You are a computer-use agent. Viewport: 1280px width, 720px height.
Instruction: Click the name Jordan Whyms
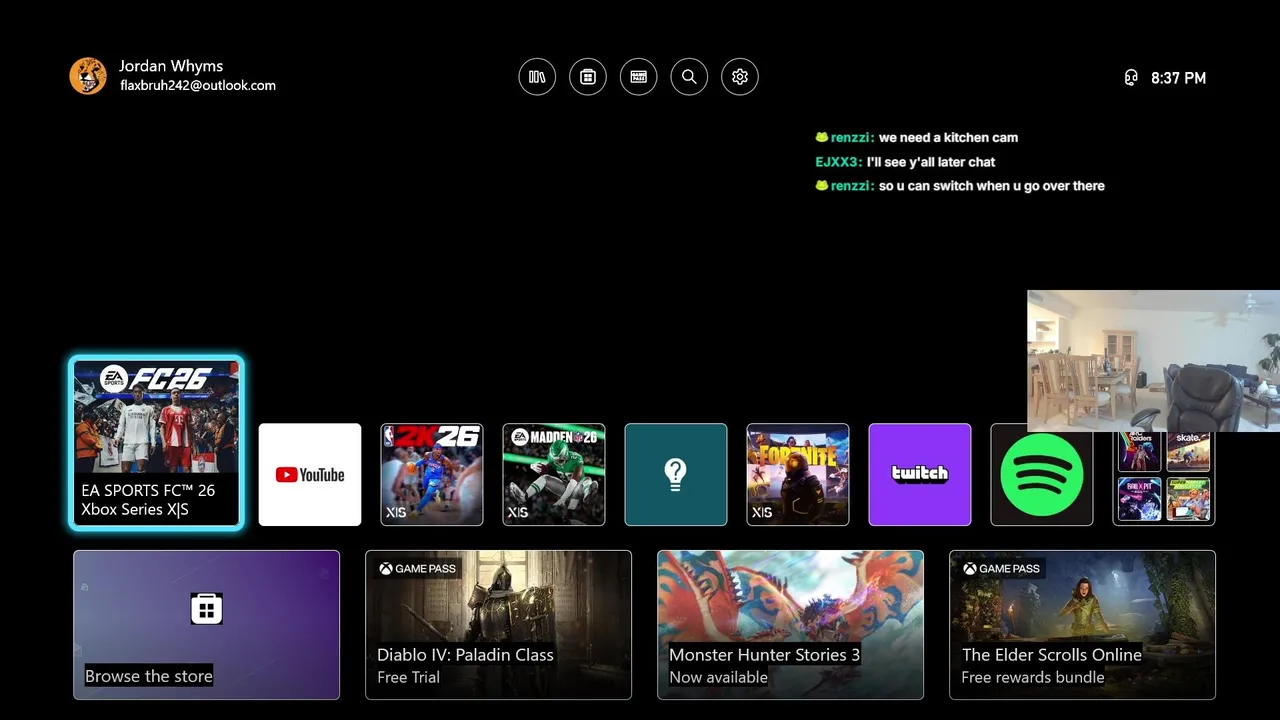point(171,66)
